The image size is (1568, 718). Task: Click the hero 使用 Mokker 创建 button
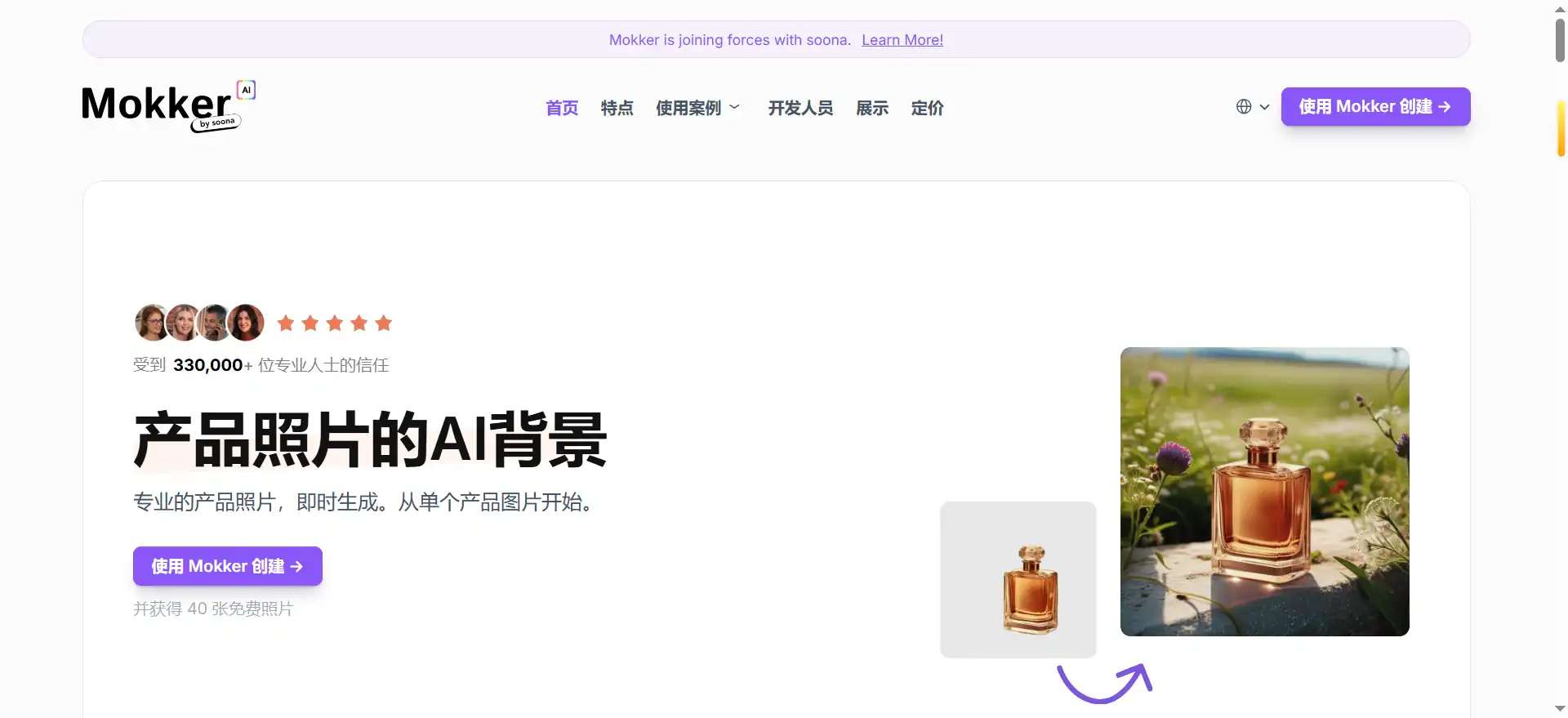point(228,566)
